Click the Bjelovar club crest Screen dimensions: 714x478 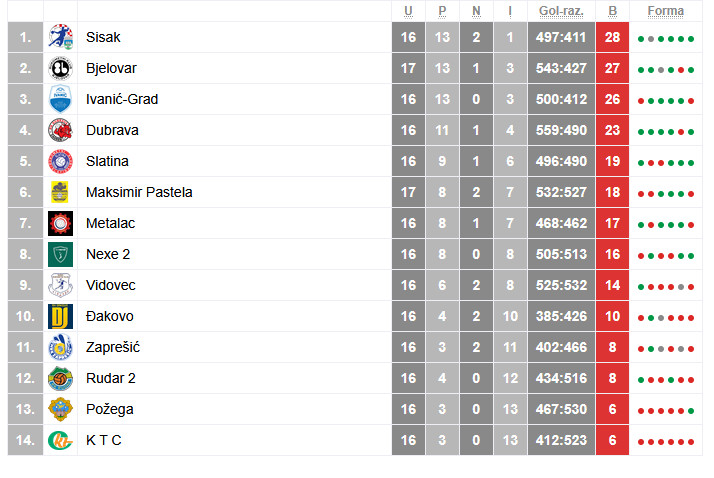(x=60, y=68)
